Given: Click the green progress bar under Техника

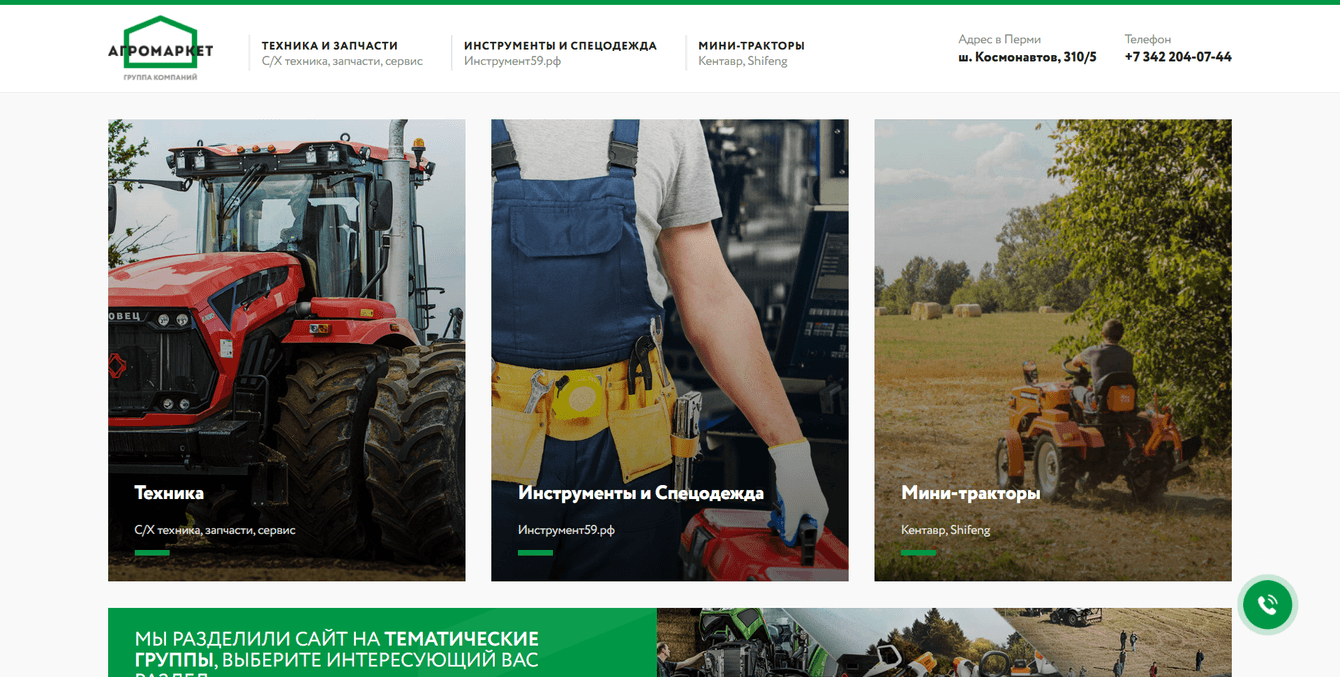Looking at the screenshot, I should coord(151,551).
